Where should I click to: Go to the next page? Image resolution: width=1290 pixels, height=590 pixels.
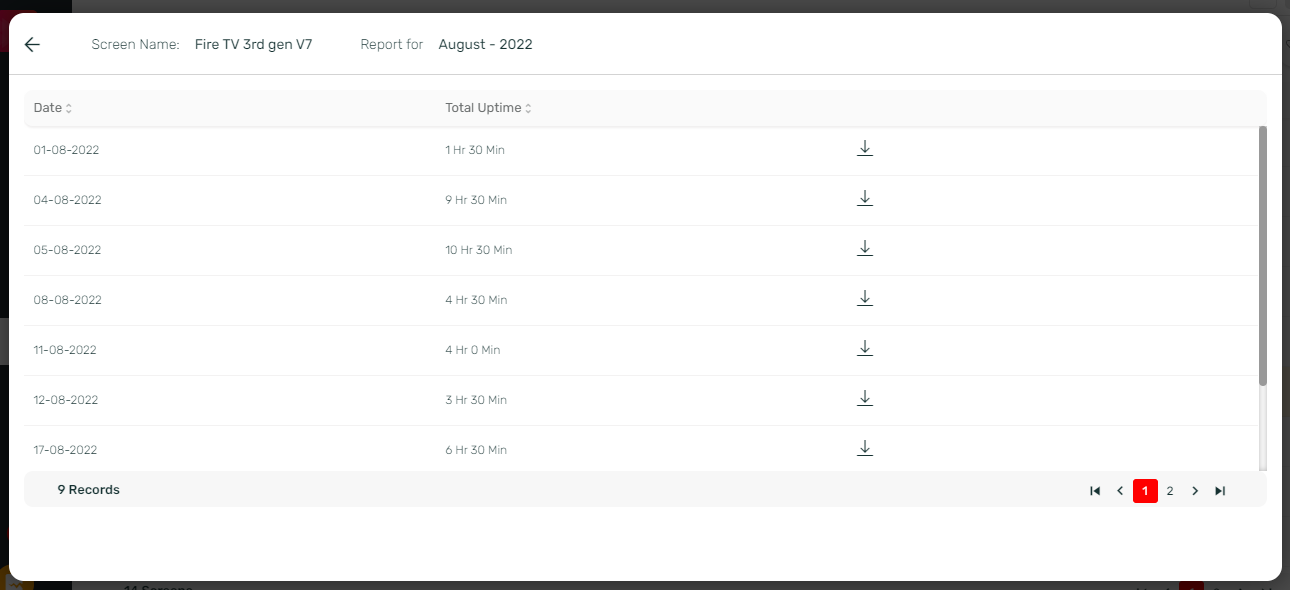[x=1195, y=491]
